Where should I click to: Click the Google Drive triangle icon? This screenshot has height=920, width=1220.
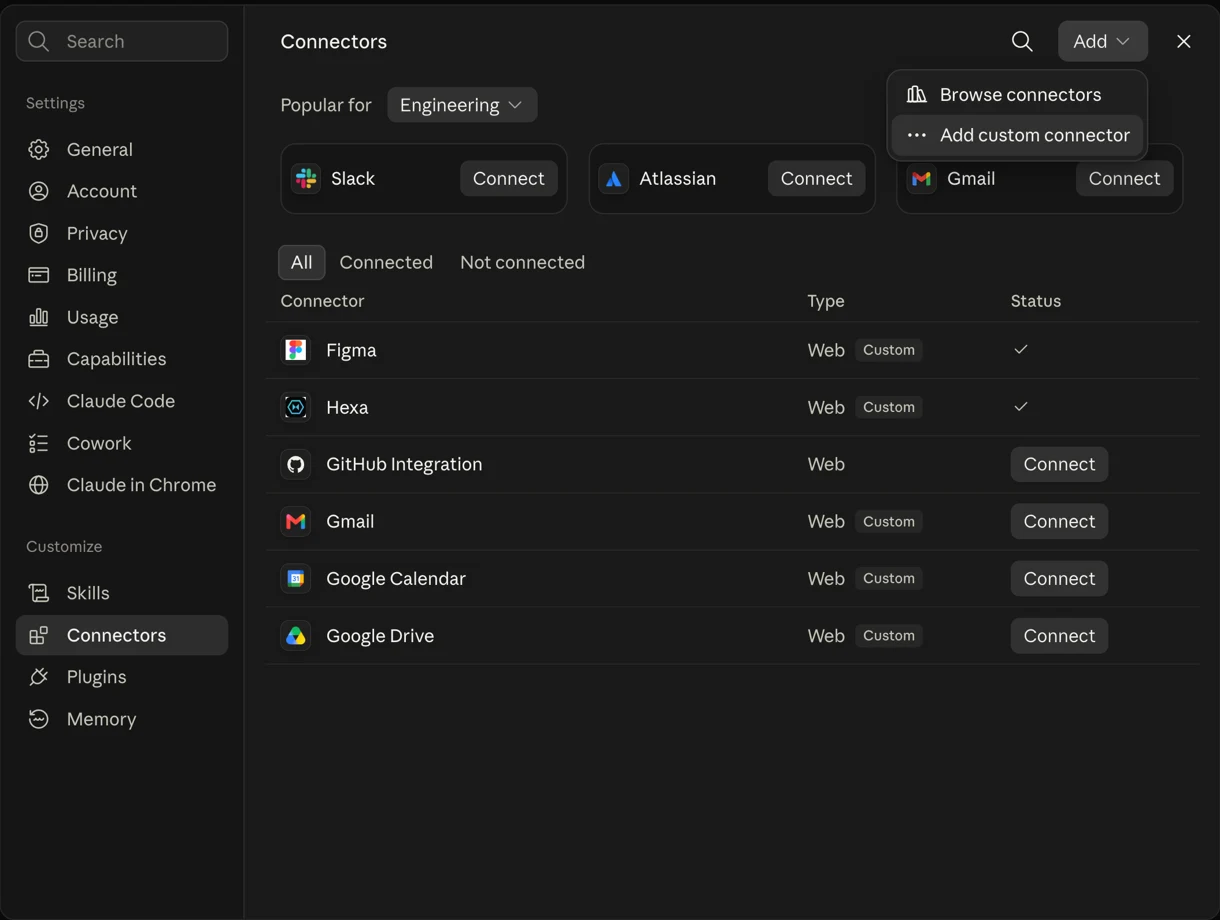tap(296, 635)
